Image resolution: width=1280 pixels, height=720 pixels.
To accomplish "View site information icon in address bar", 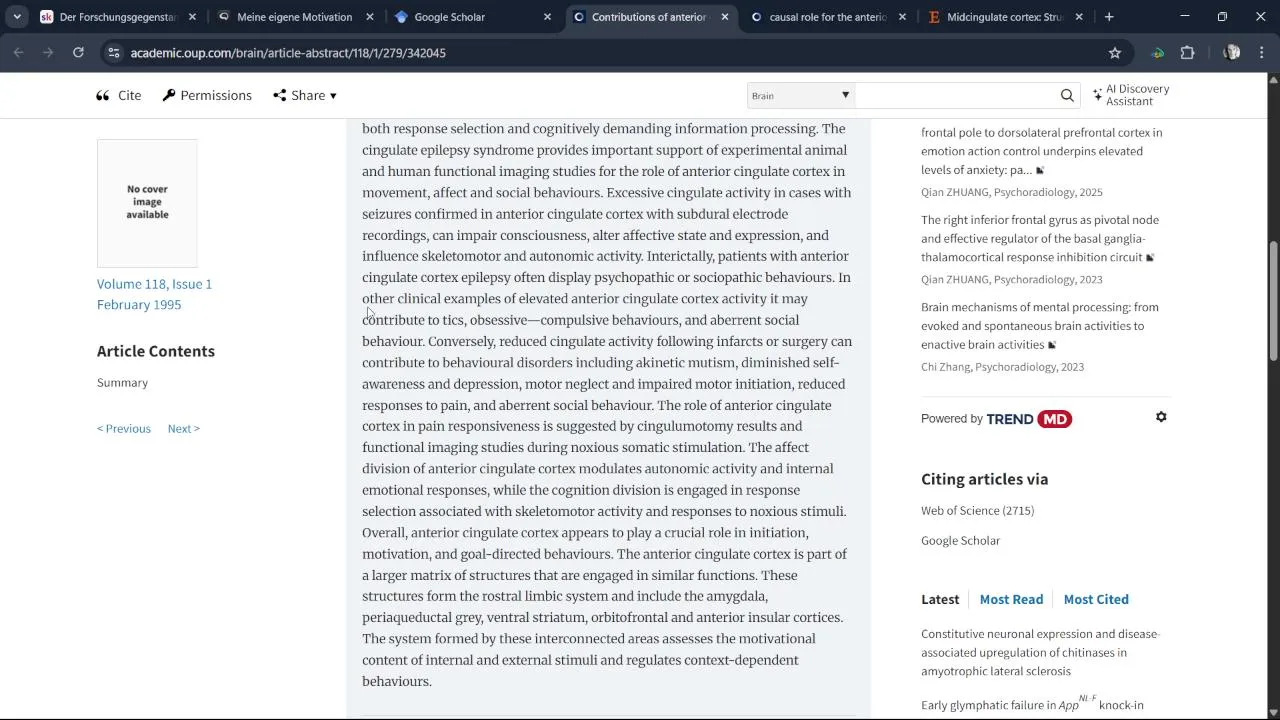I will point(113,52).
